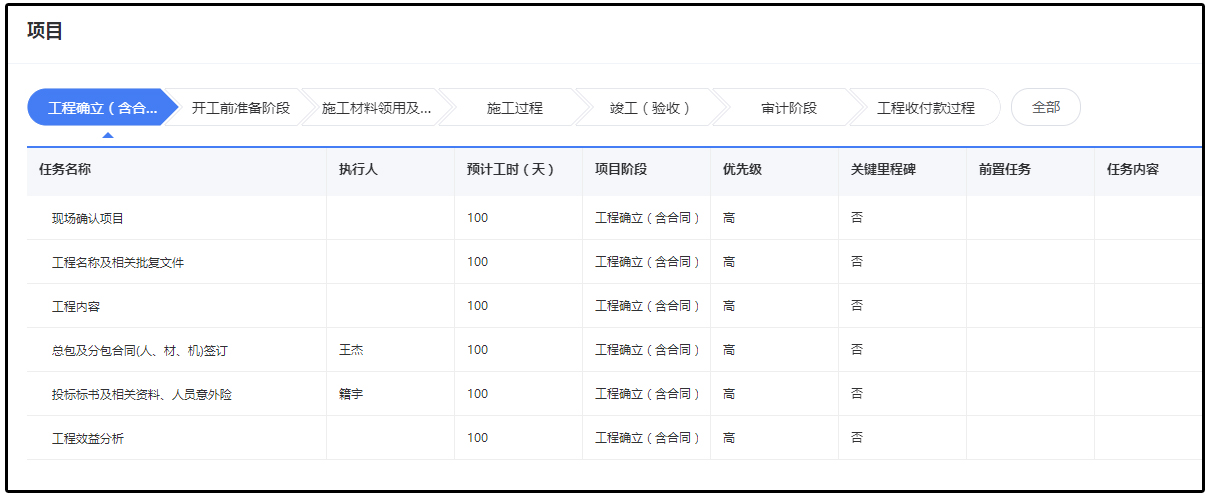The width and height of the screenshot is (1213, 501).
Task: Select the 竣工（验收）stage tab
Action: click(650, 108)
